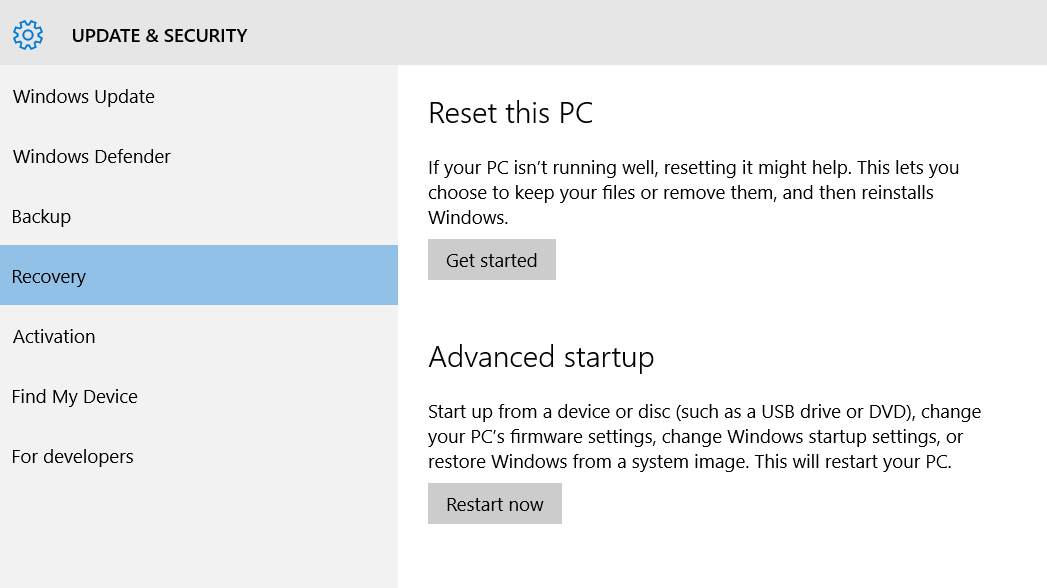
Task: Go to Windows Defender settings
Action: click(92, 157)
